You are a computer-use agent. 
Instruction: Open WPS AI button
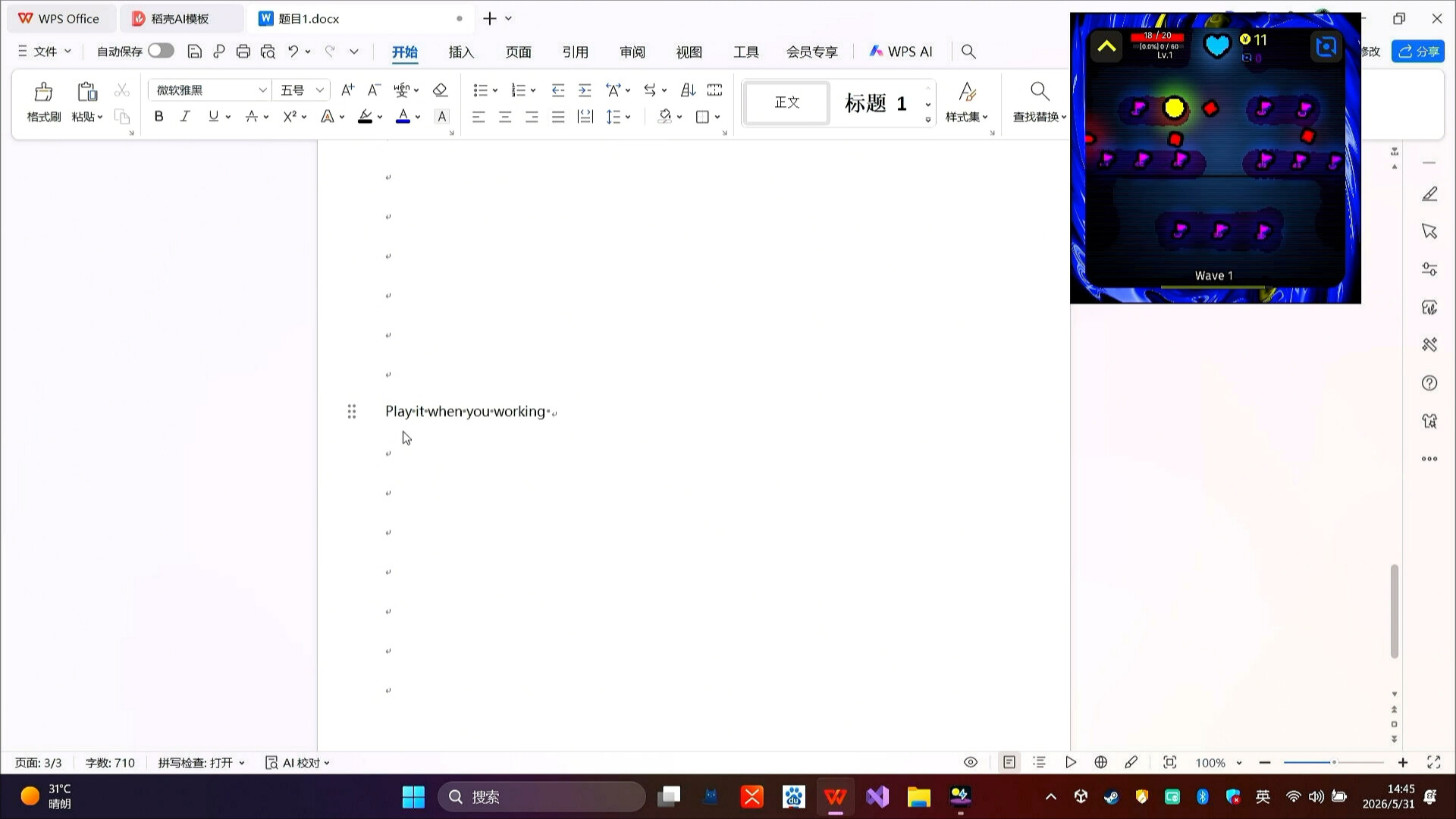coord(901,52)
